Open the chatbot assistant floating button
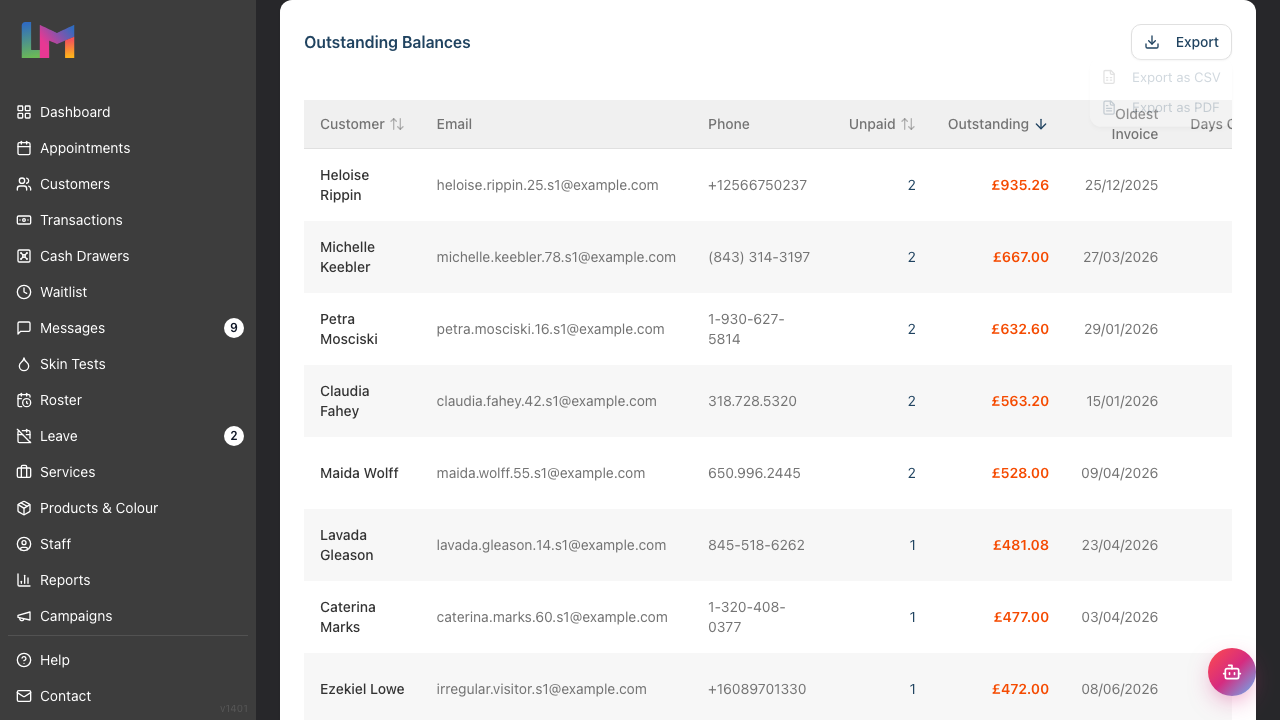This screenshot has height=720, width=1280. [x=1232, y=672]
